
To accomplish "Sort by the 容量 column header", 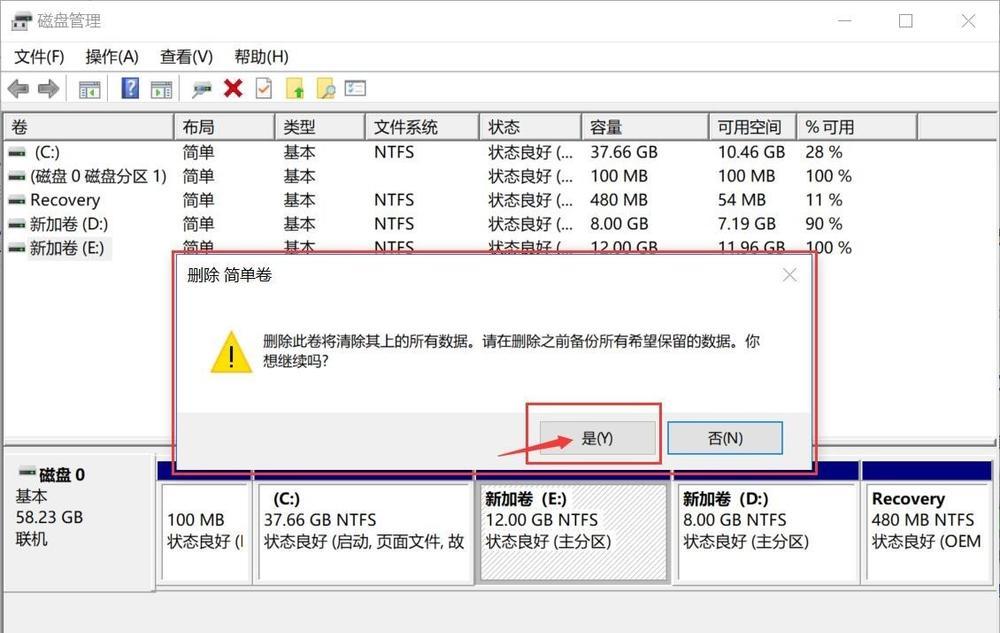I will tap(645, 127).
